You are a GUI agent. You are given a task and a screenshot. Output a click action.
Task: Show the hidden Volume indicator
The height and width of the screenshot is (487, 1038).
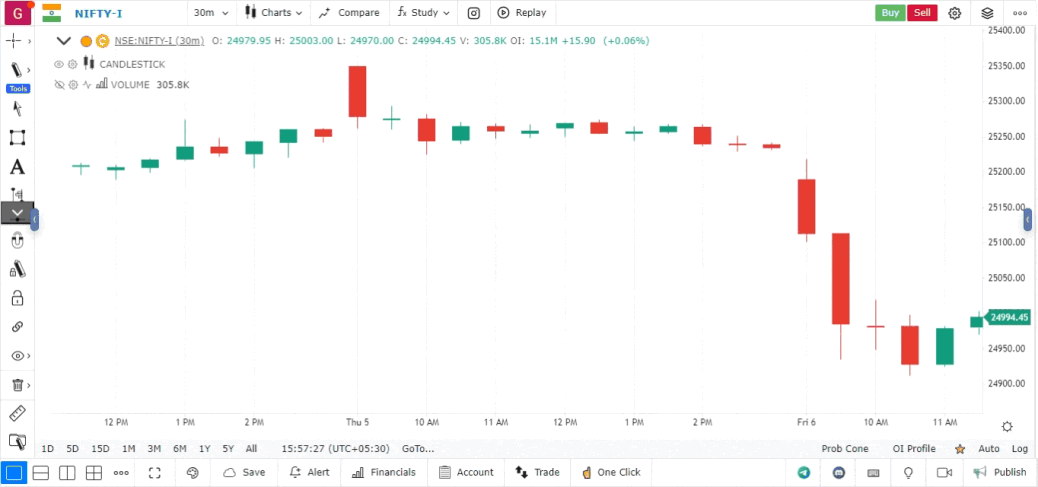point(59,85)
